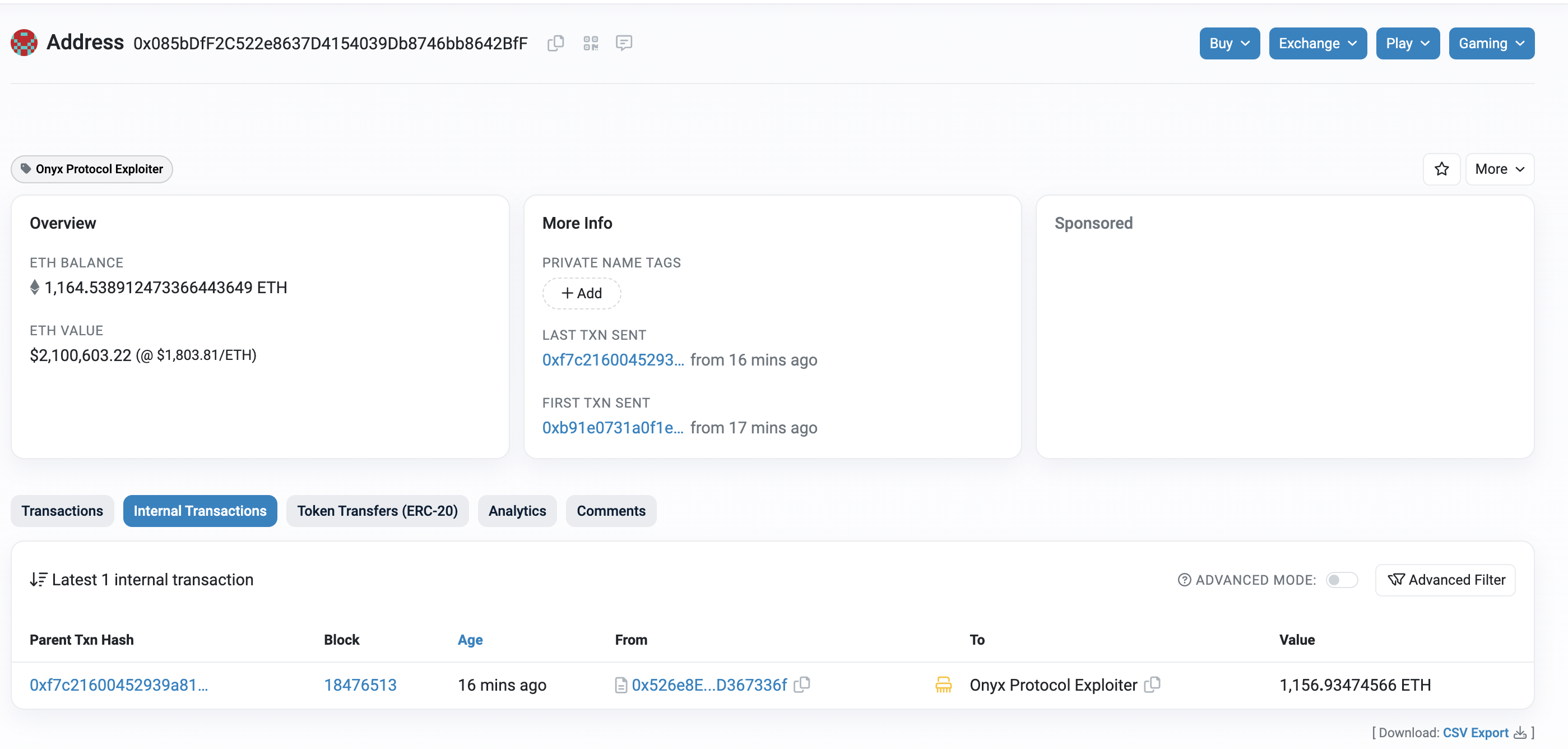This screenshot has width=1568, height=749.
Task: Select the Analytics tab
Action: tap(517, 510)
